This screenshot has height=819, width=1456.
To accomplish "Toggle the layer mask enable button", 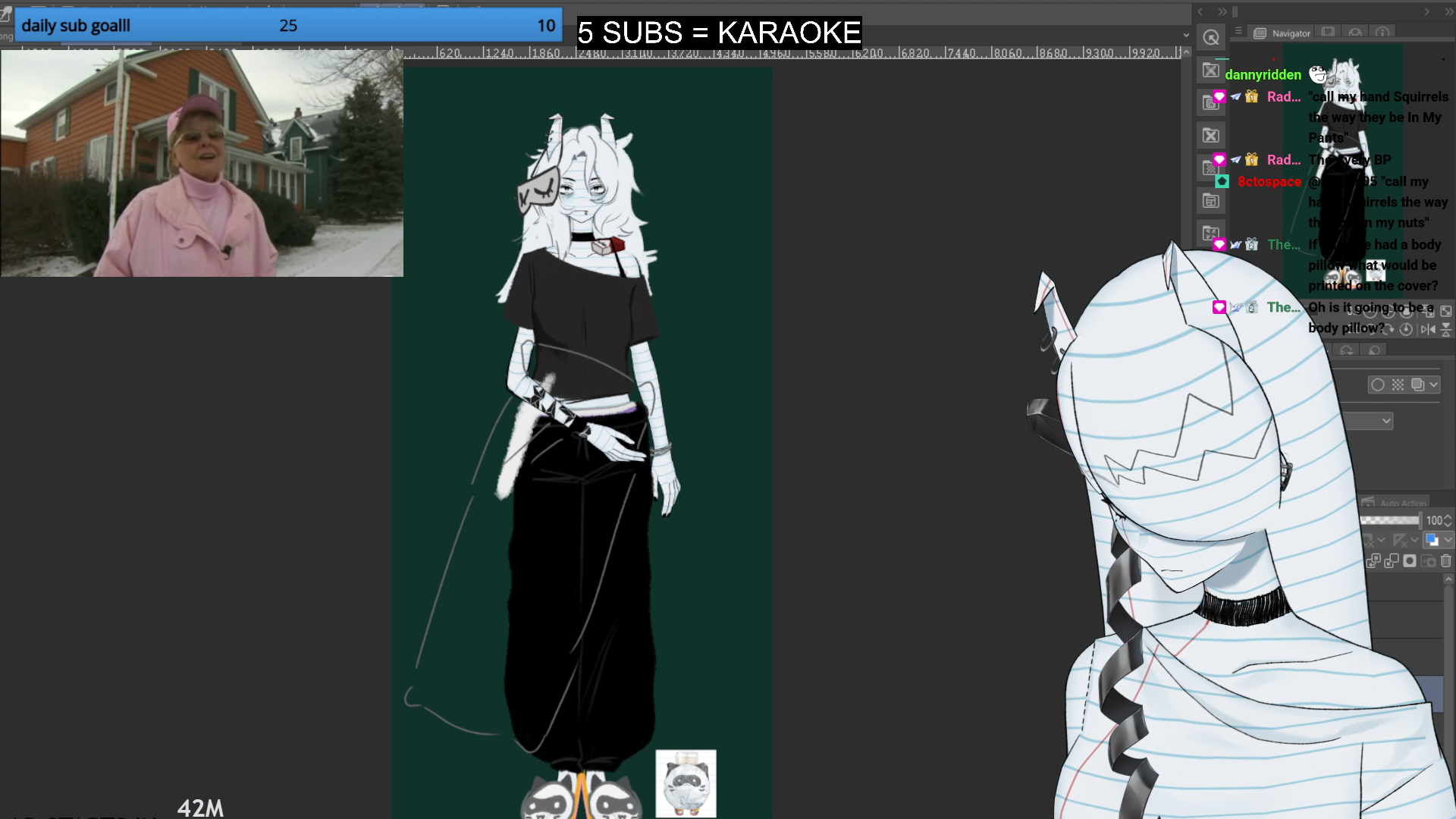I will coord(1370,540).
